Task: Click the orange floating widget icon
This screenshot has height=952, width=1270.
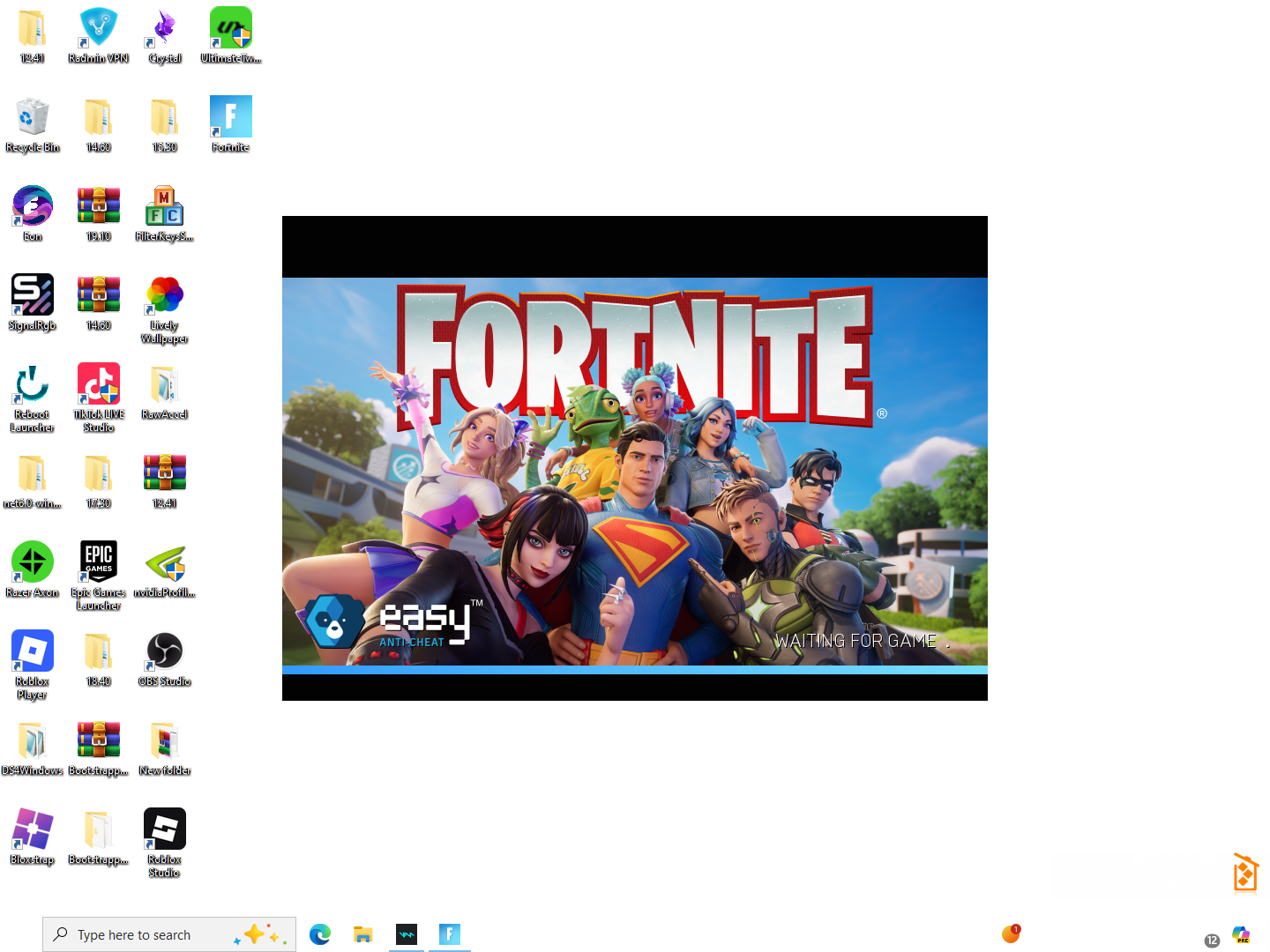Action: click(x=1245, y=873)
